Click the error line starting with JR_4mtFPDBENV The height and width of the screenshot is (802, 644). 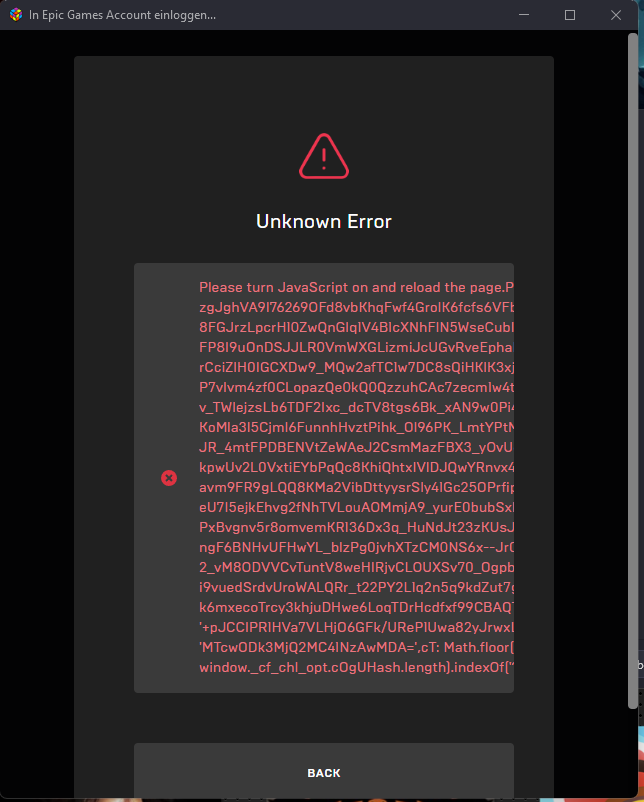[357, 447]
